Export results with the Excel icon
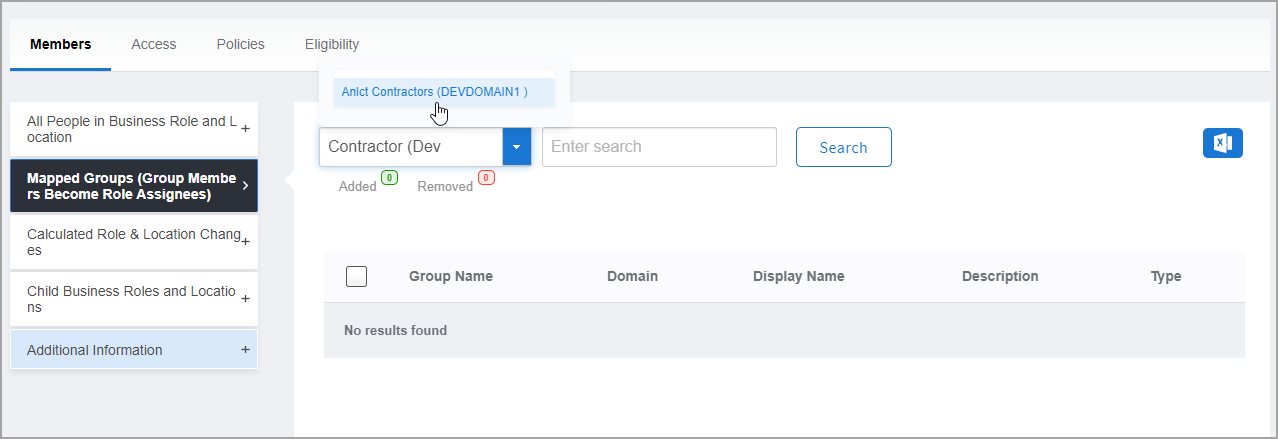This screenshot has width=1278, height=439. pos(1222,143)
